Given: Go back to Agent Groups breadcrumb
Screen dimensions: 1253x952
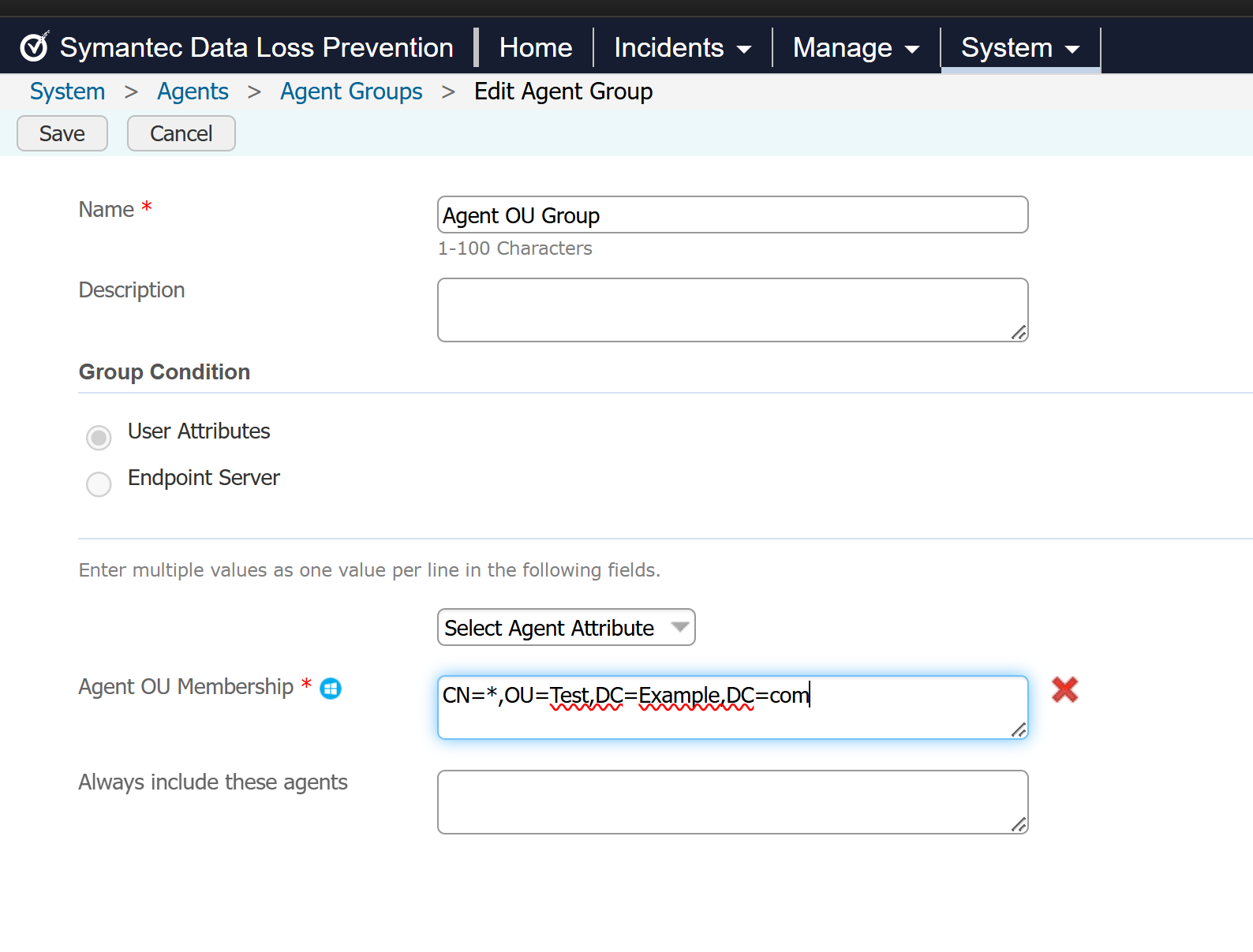Looking at the screenshot, I should pyautogui.click(x=351, y=91).
